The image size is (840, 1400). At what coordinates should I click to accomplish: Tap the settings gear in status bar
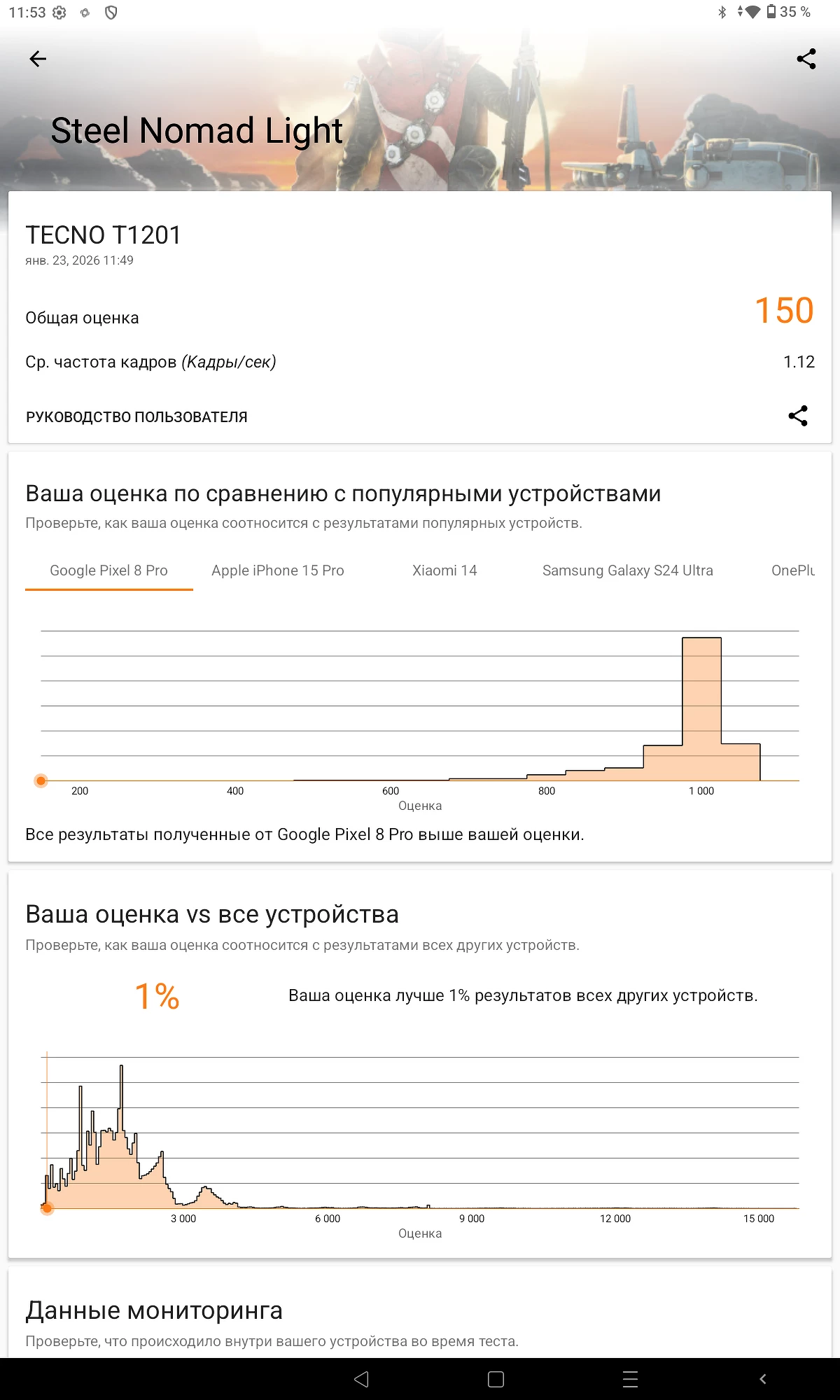(59, 13)
